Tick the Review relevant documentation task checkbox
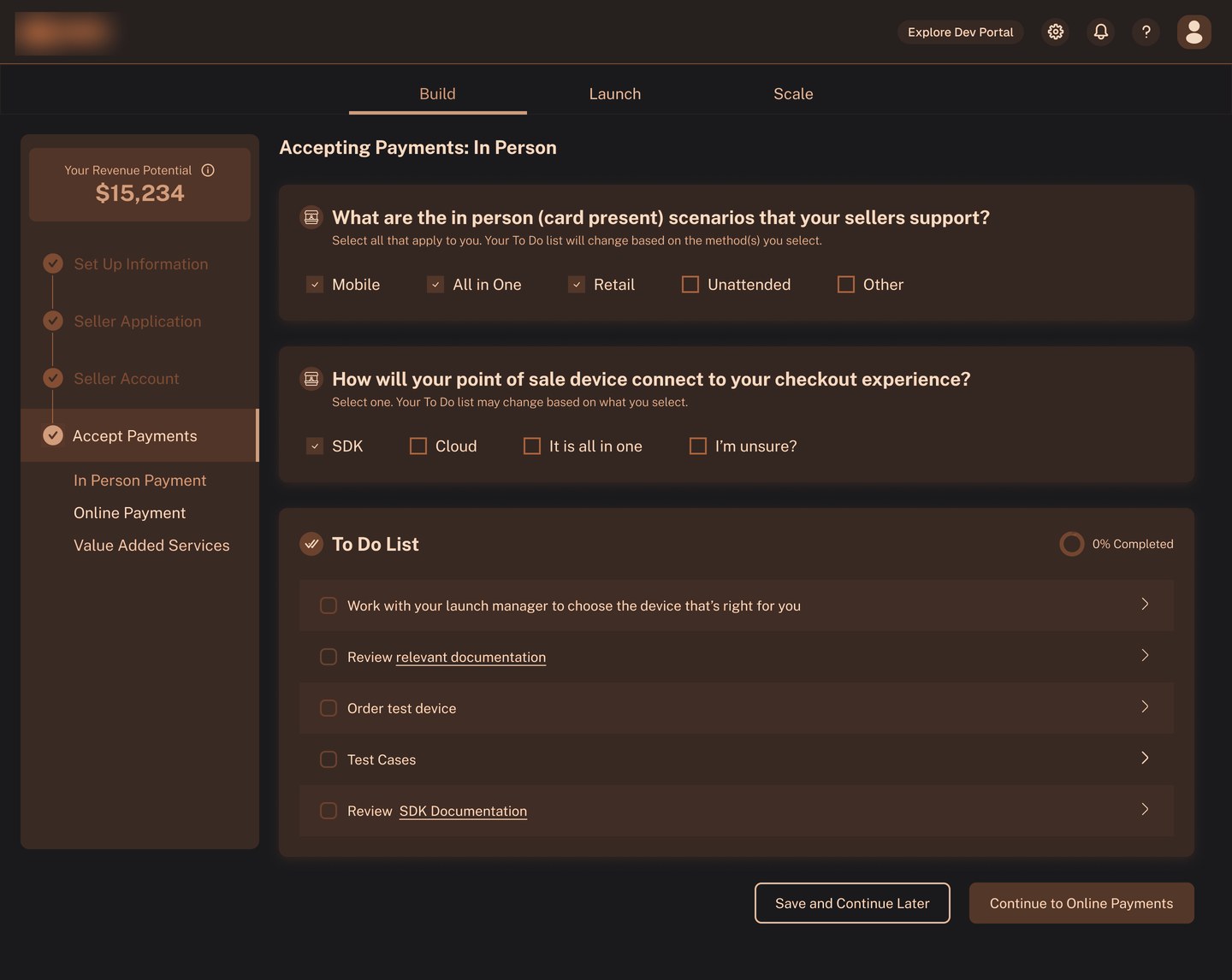1232x980 pixels. click(x=329, y=657)
